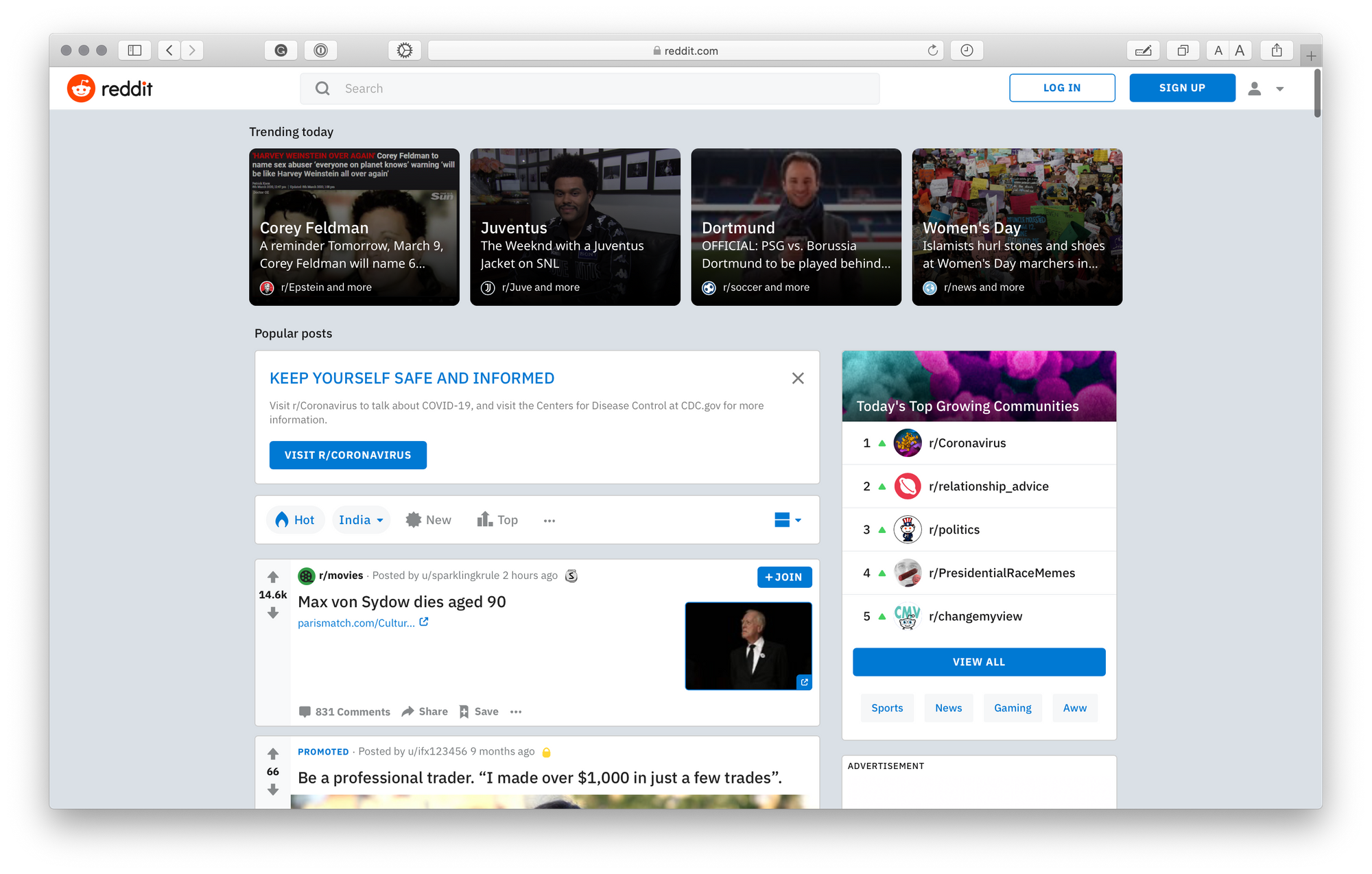Save the Max von Sydow post

tap(479, 711)
